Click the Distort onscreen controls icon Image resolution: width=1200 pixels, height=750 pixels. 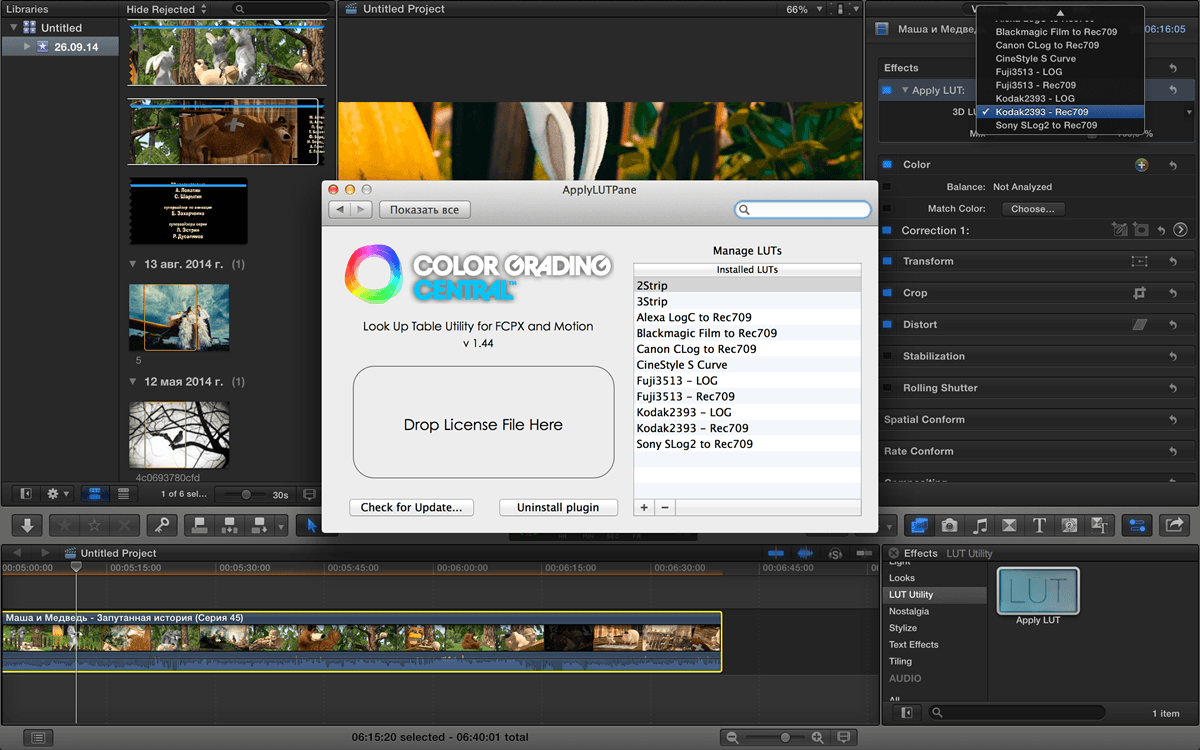[1139, 325]
